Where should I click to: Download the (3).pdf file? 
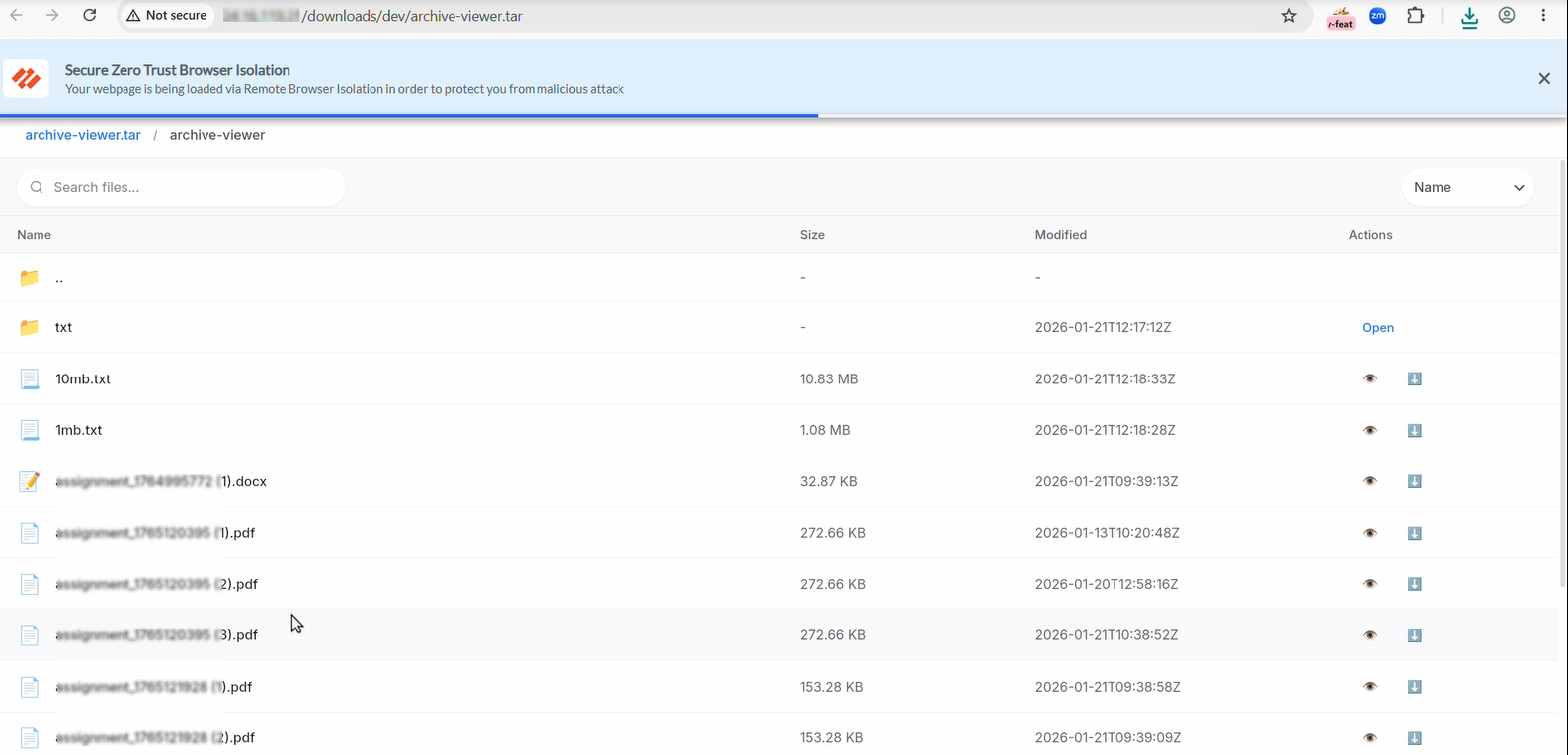[1414, 635]
